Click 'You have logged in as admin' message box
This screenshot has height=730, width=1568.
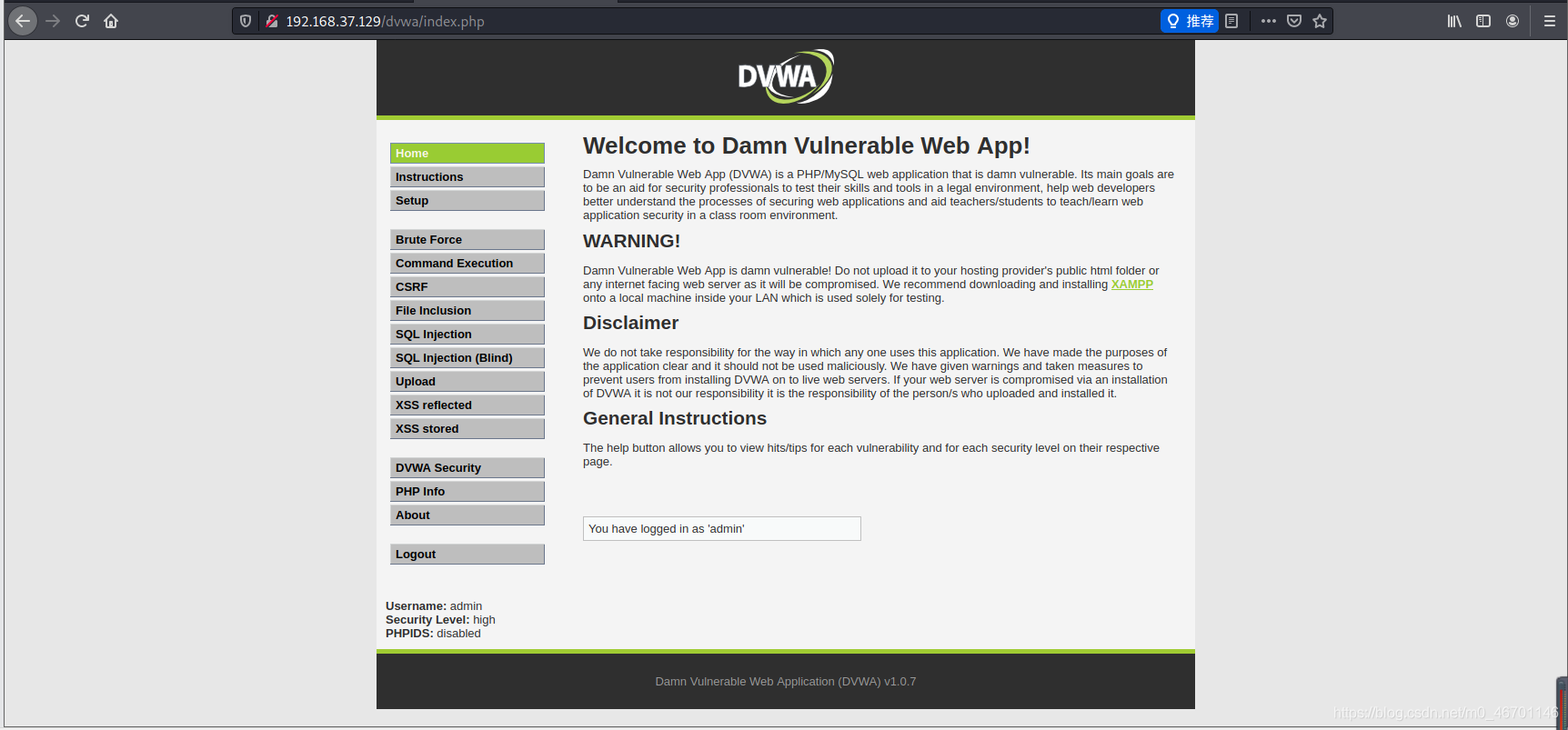pos(722,528)
